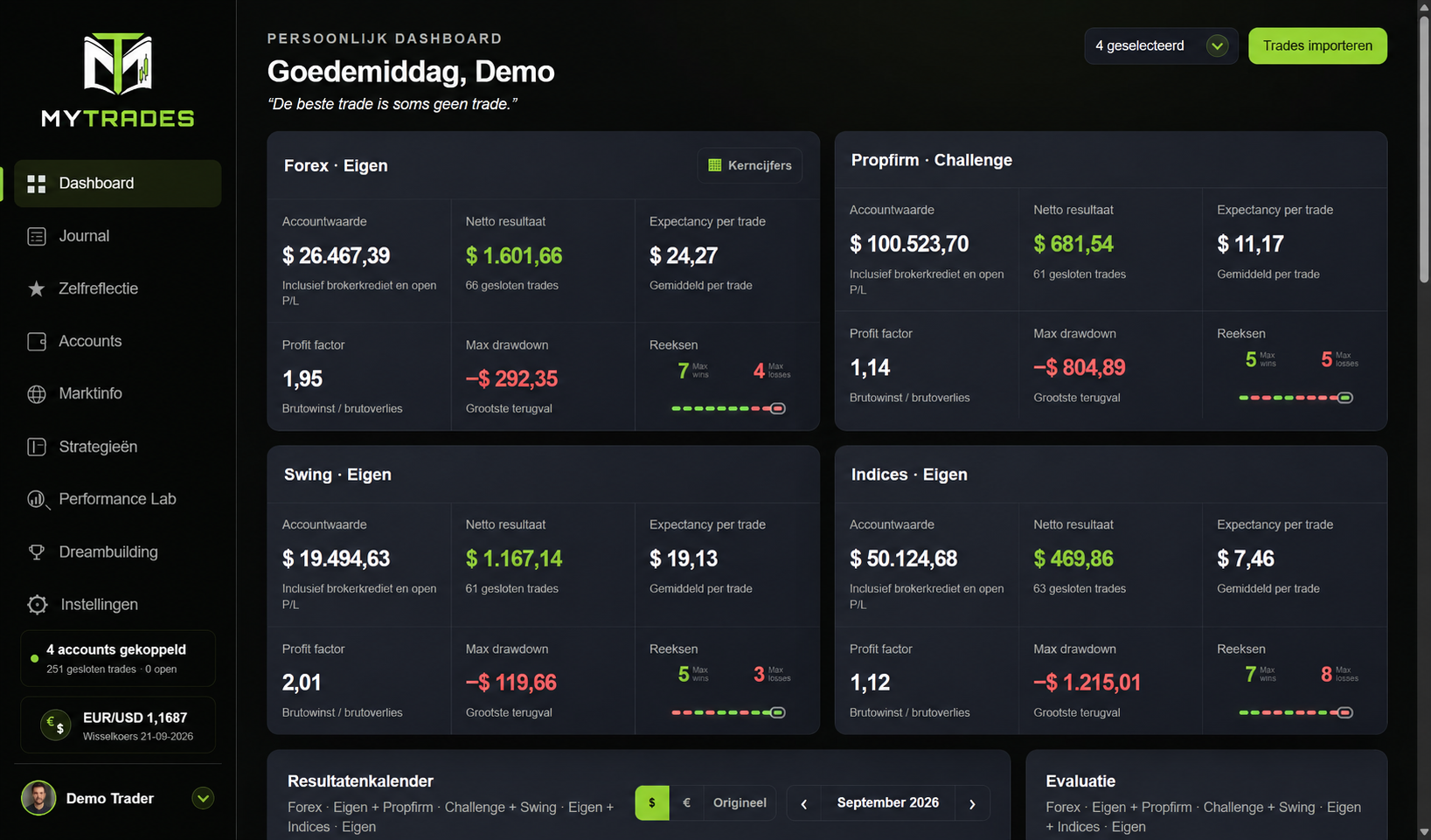
Task: Open the Journal menu item
Action: pyautogui.click(x=117, y=236)
